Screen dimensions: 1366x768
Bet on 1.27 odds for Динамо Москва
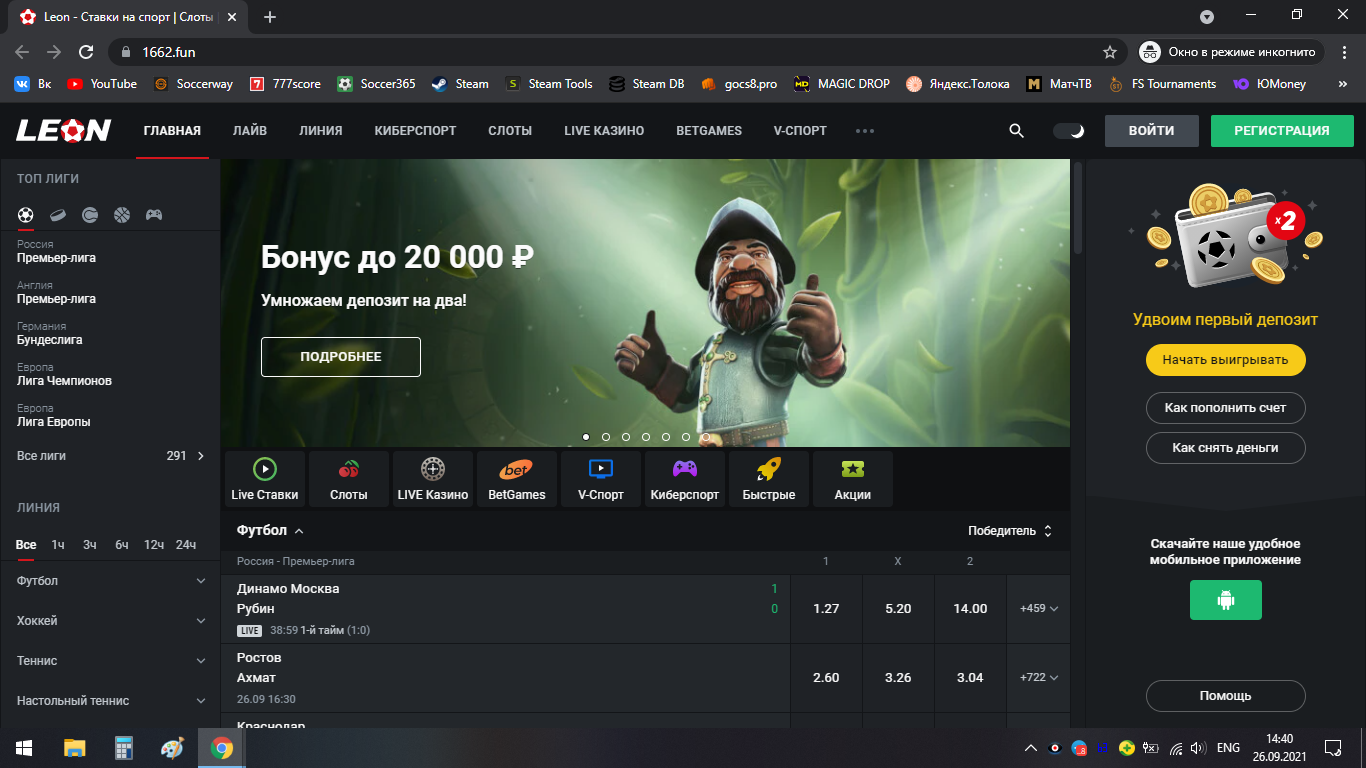[826, 609]
